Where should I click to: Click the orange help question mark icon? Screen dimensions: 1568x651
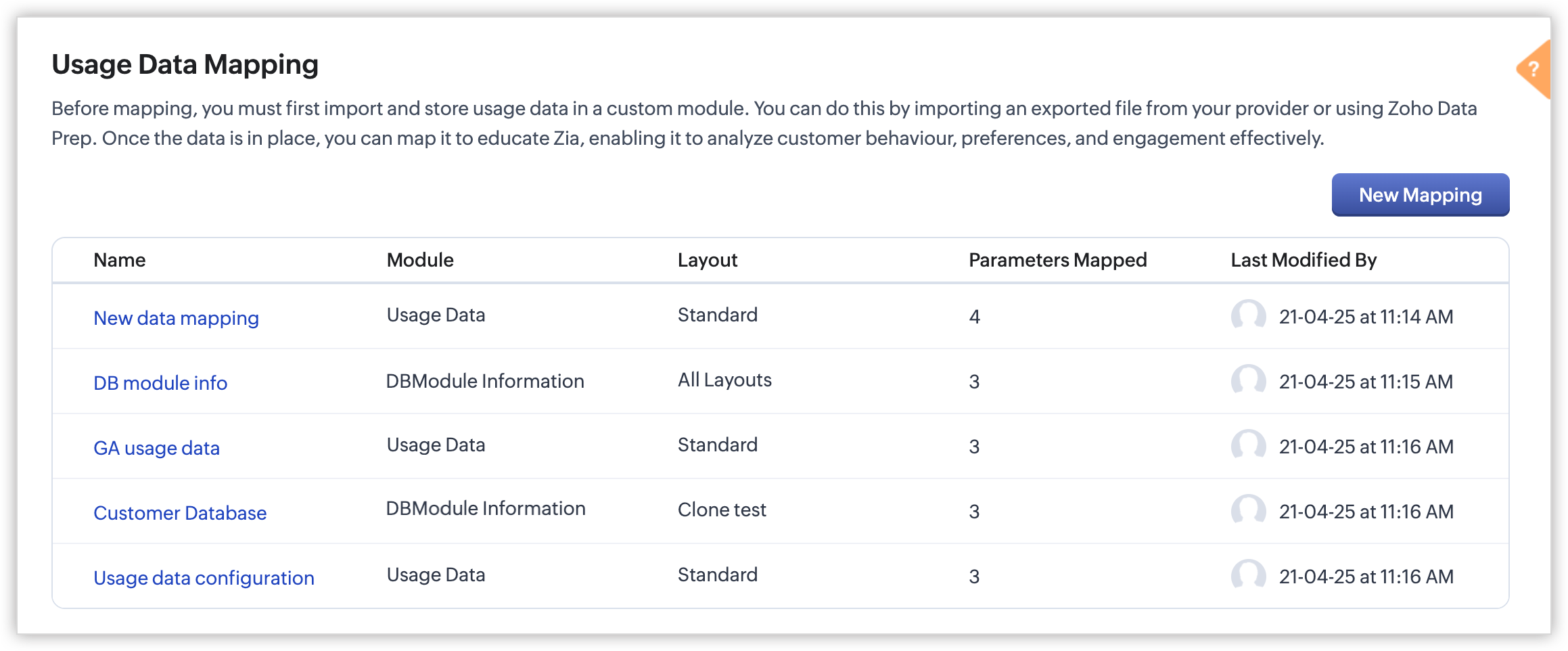[x=1534, y=69]
